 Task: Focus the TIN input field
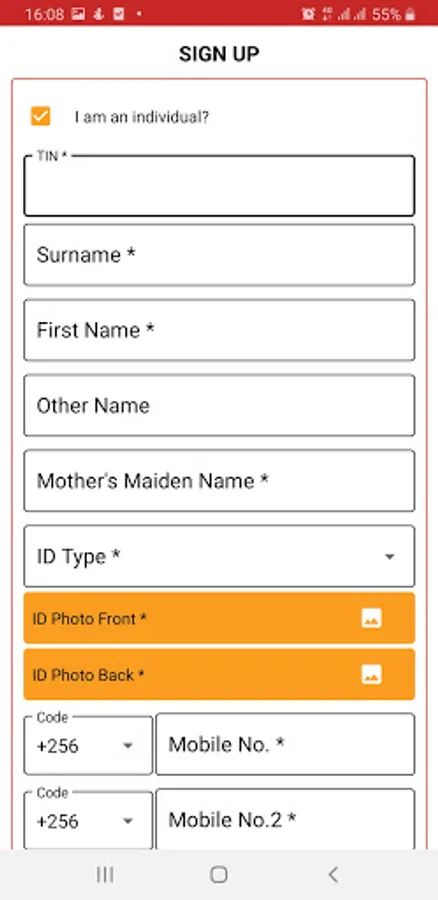[219, 185]
